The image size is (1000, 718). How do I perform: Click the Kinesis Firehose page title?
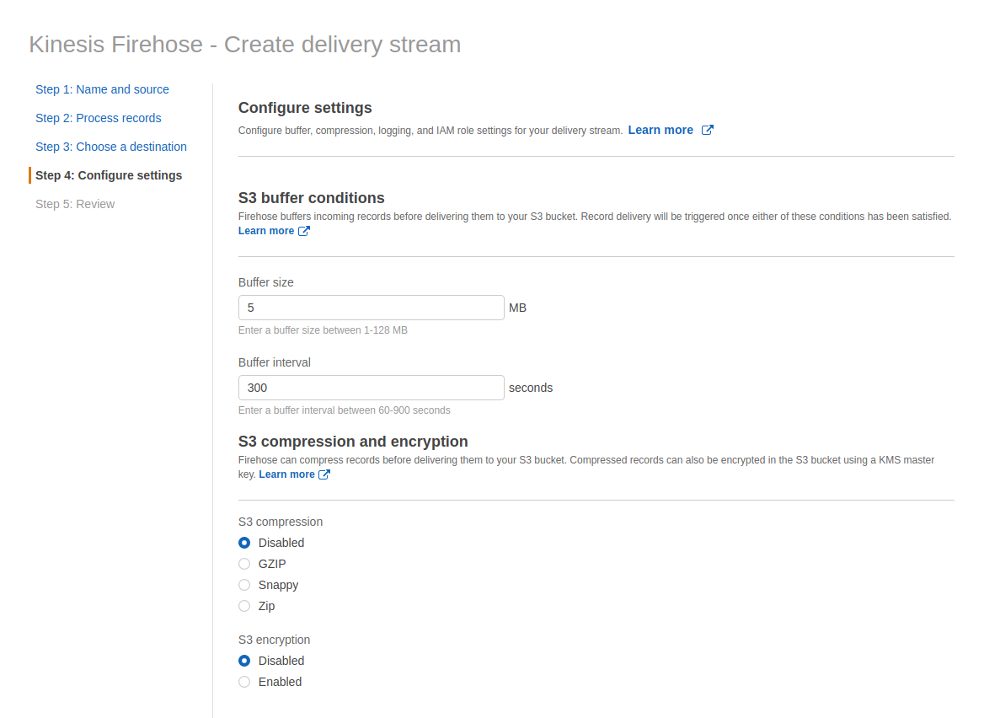[x=245, y=45]
